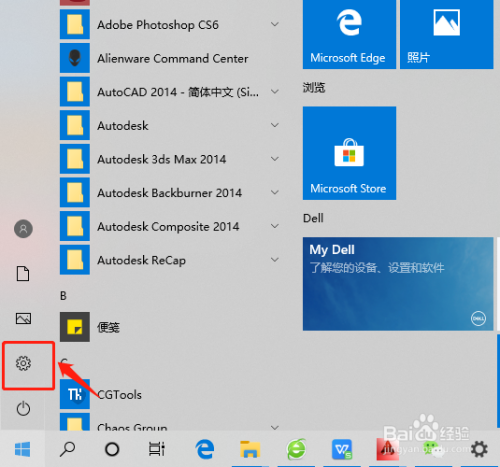Open Microsoft Store tile
The image size is (500, 467).
pos(349,153)
